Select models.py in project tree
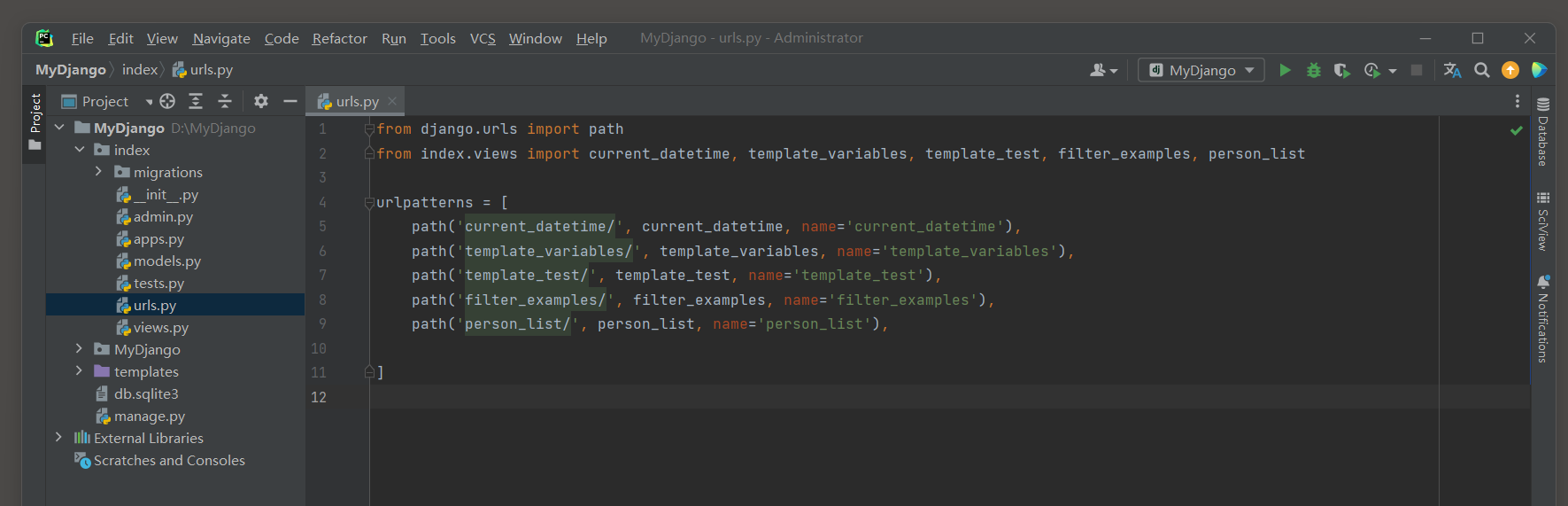 click(x=158, y=261)
